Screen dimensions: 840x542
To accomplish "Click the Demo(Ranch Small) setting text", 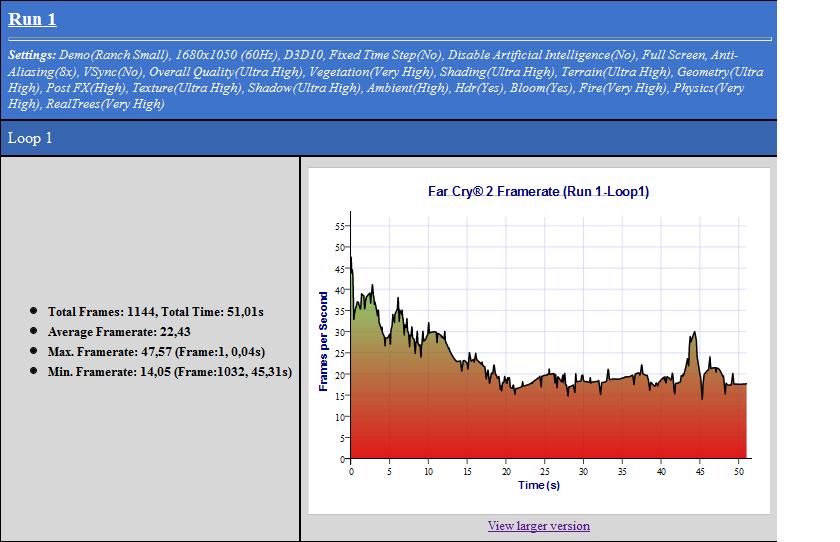I will pos(114,55).
